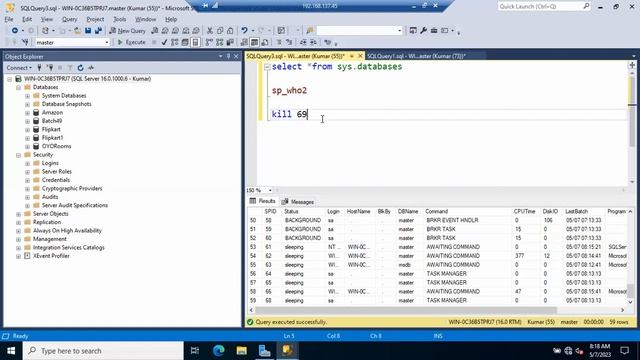Open the Connect dropdown in Object Explorer
The image size is (640, 360).
[19, 68]
